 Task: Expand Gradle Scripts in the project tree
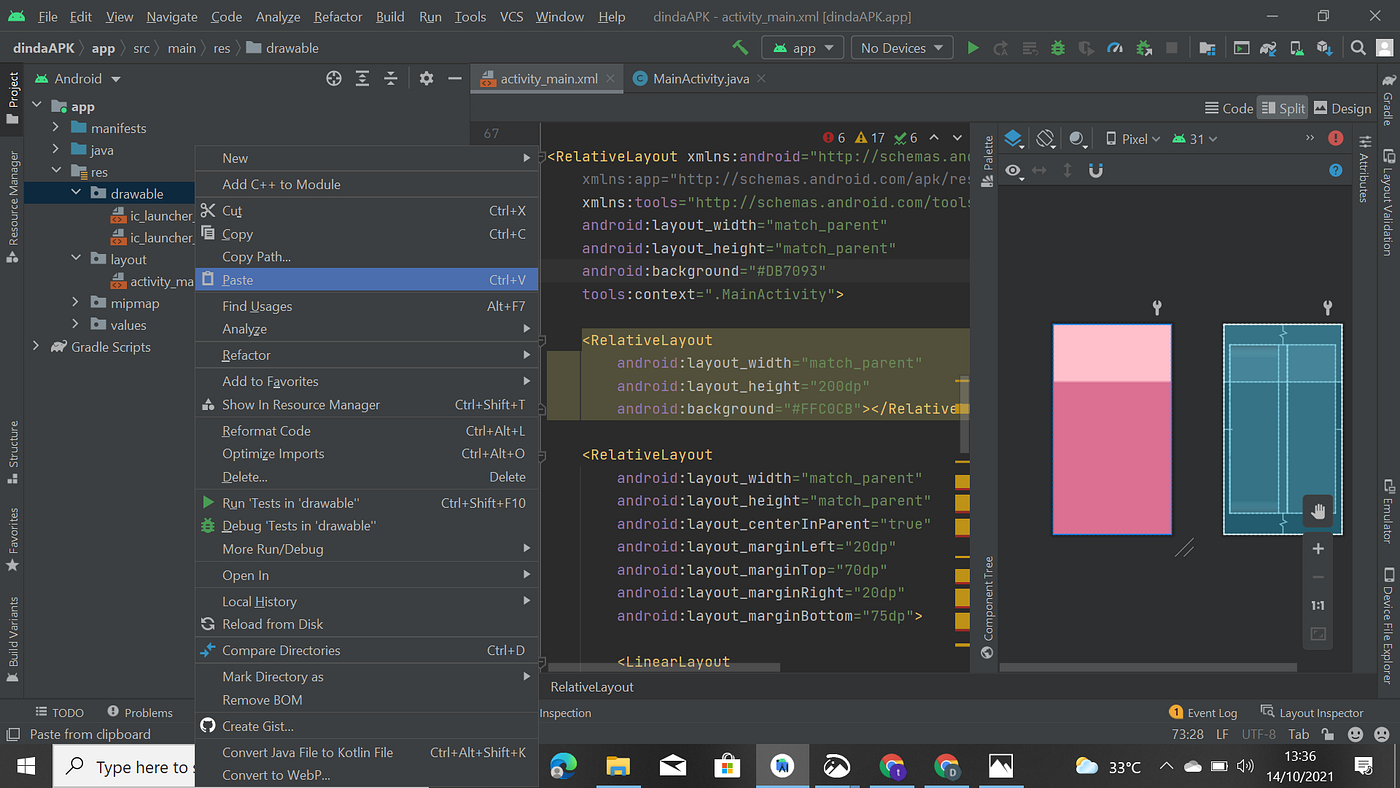pos(37,347)
